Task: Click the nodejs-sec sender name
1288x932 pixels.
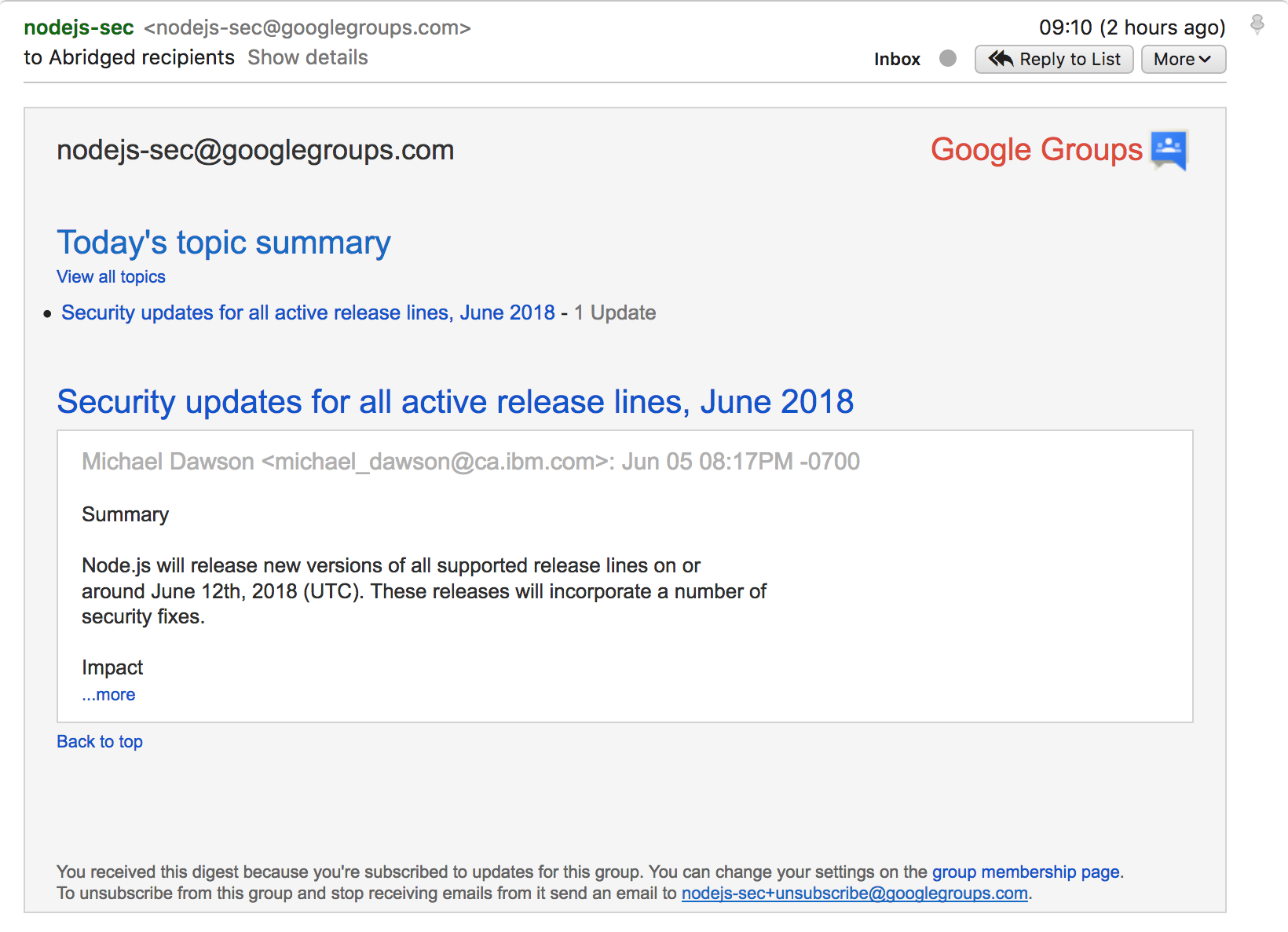Action: coord(79,27)
